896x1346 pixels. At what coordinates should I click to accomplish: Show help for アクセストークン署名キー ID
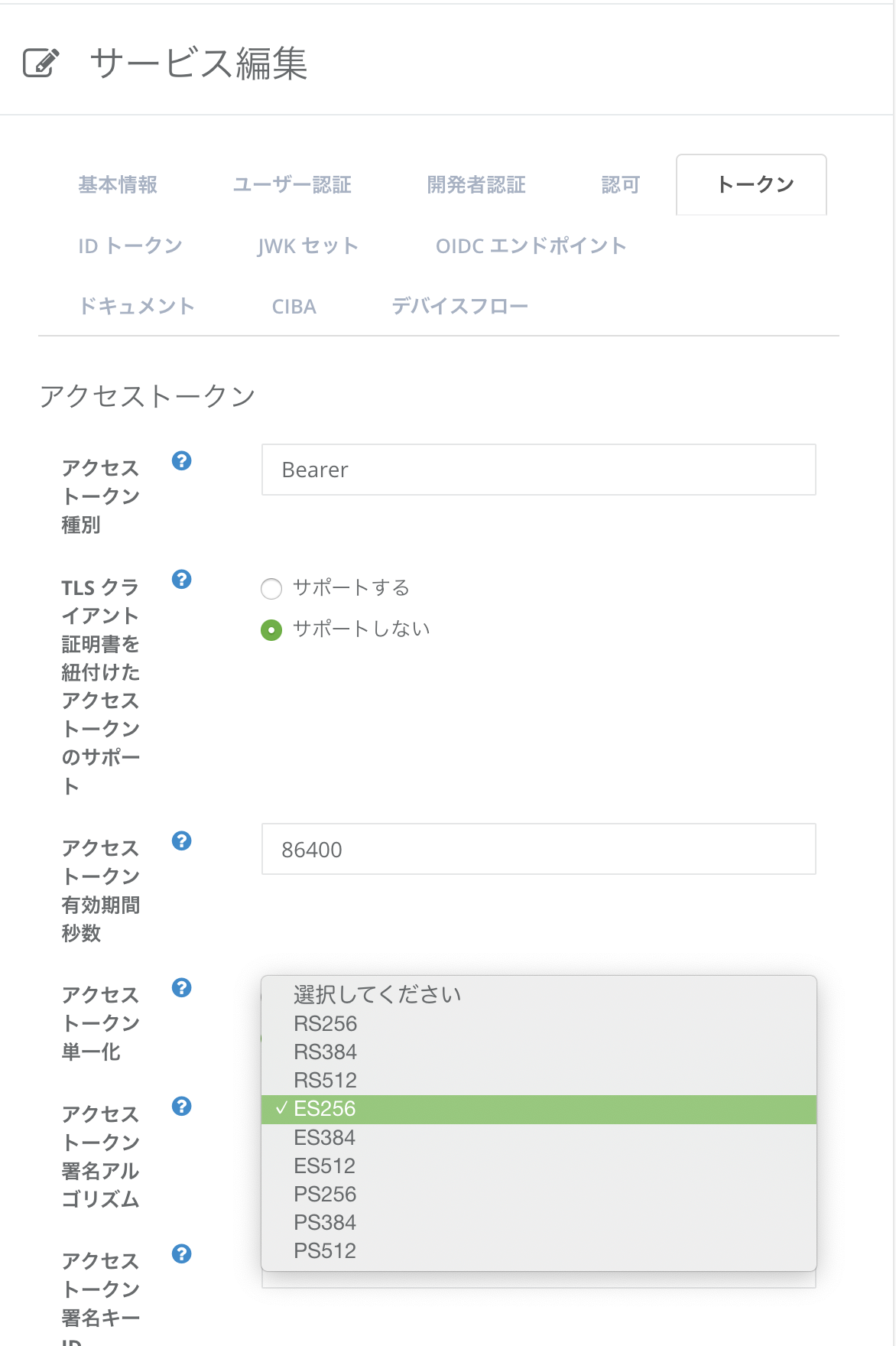click(181, 1253)
